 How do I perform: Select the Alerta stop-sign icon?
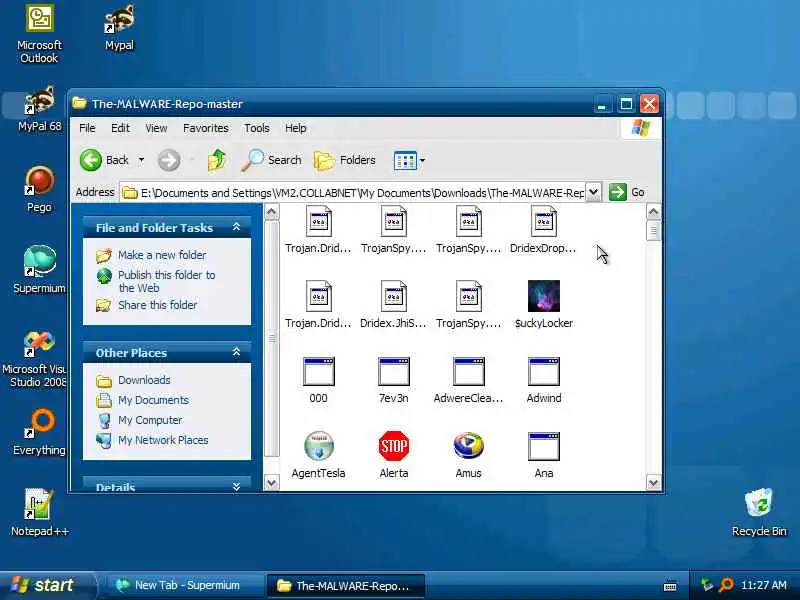[x=393, y=446]
